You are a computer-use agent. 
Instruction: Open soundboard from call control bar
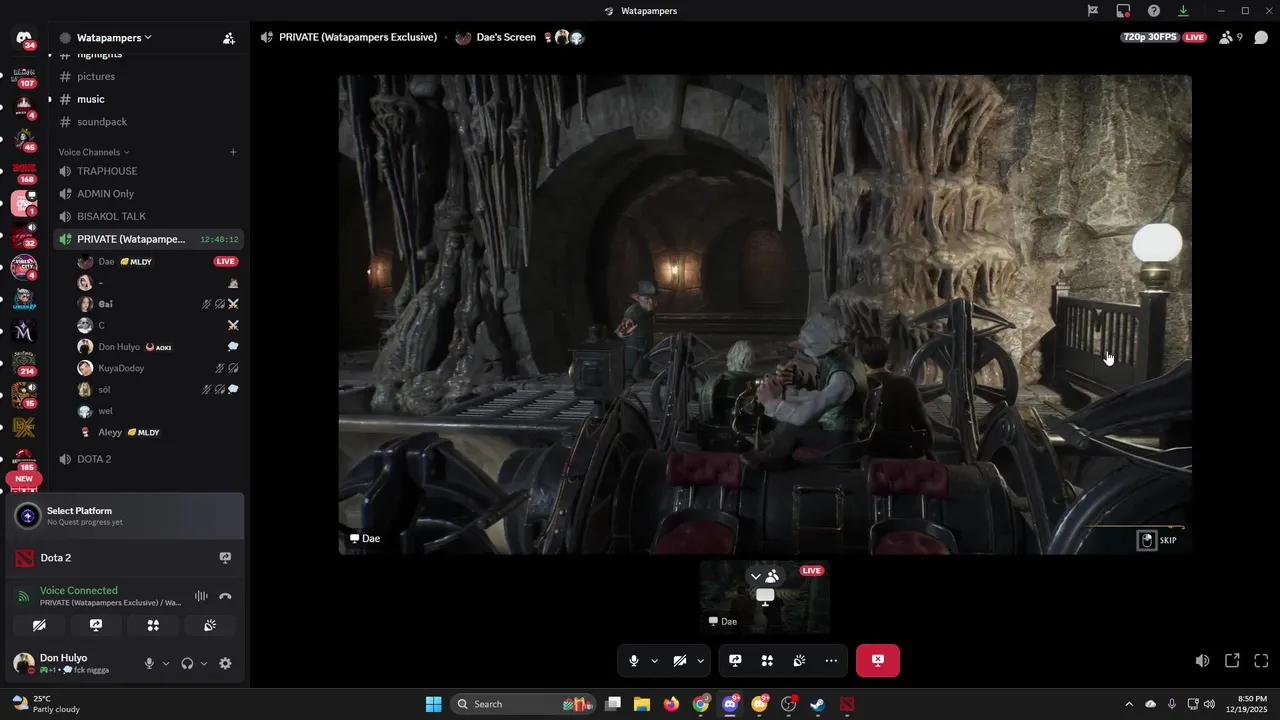click(x=799, y=661)
